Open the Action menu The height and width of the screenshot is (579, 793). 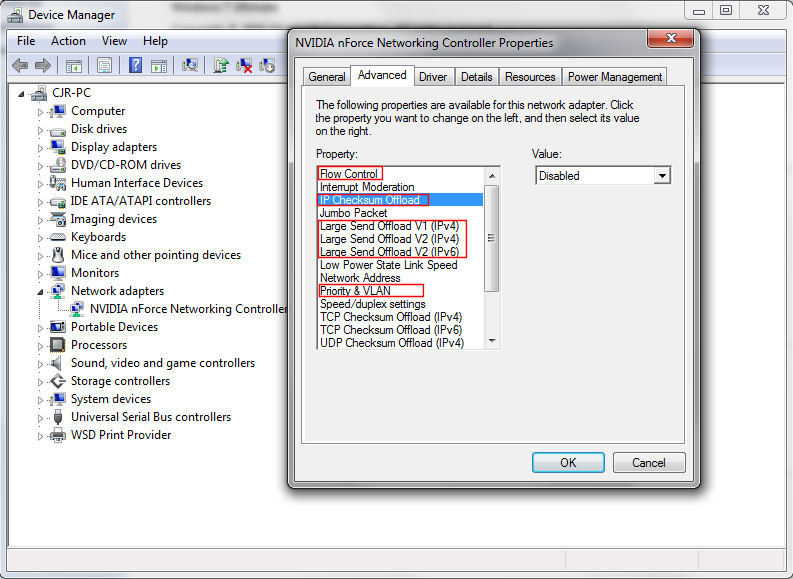click(68, 41)
